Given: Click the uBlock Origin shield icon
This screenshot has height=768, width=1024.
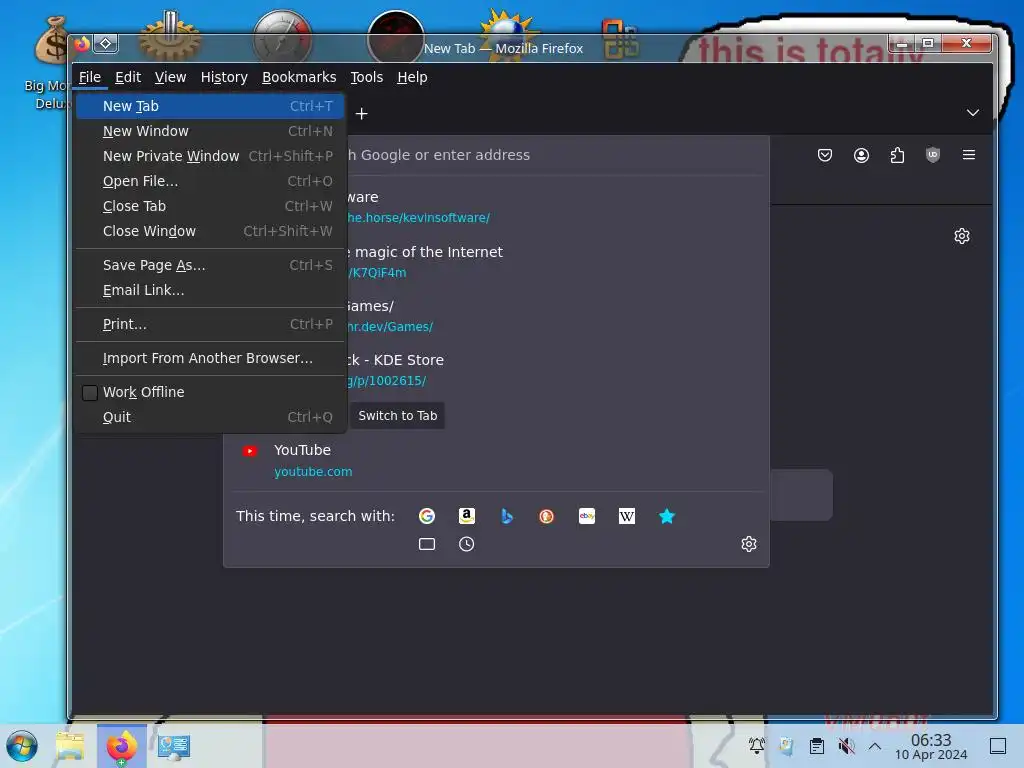Looking at the screenshot, I should 933,155.
